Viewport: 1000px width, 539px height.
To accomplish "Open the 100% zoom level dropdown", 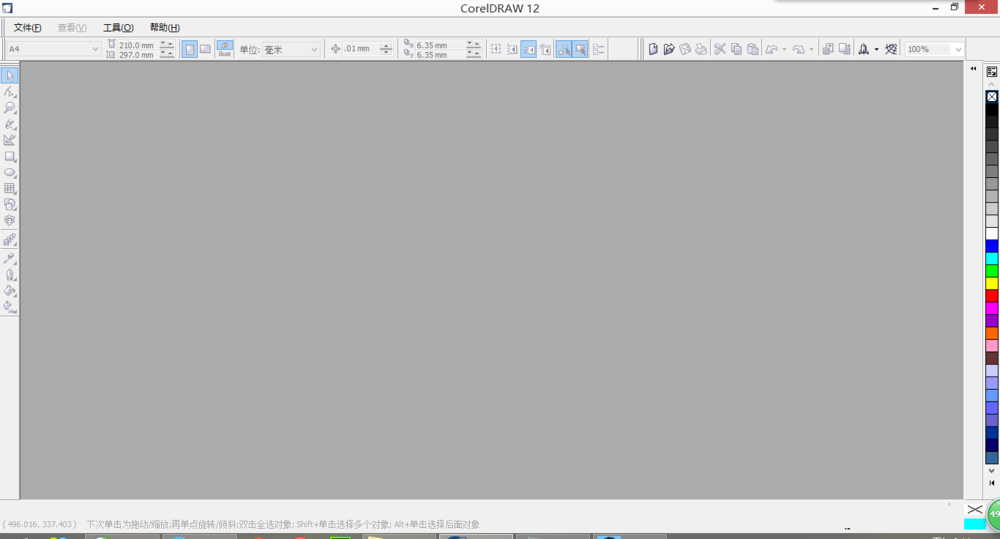I will [957, 49].
